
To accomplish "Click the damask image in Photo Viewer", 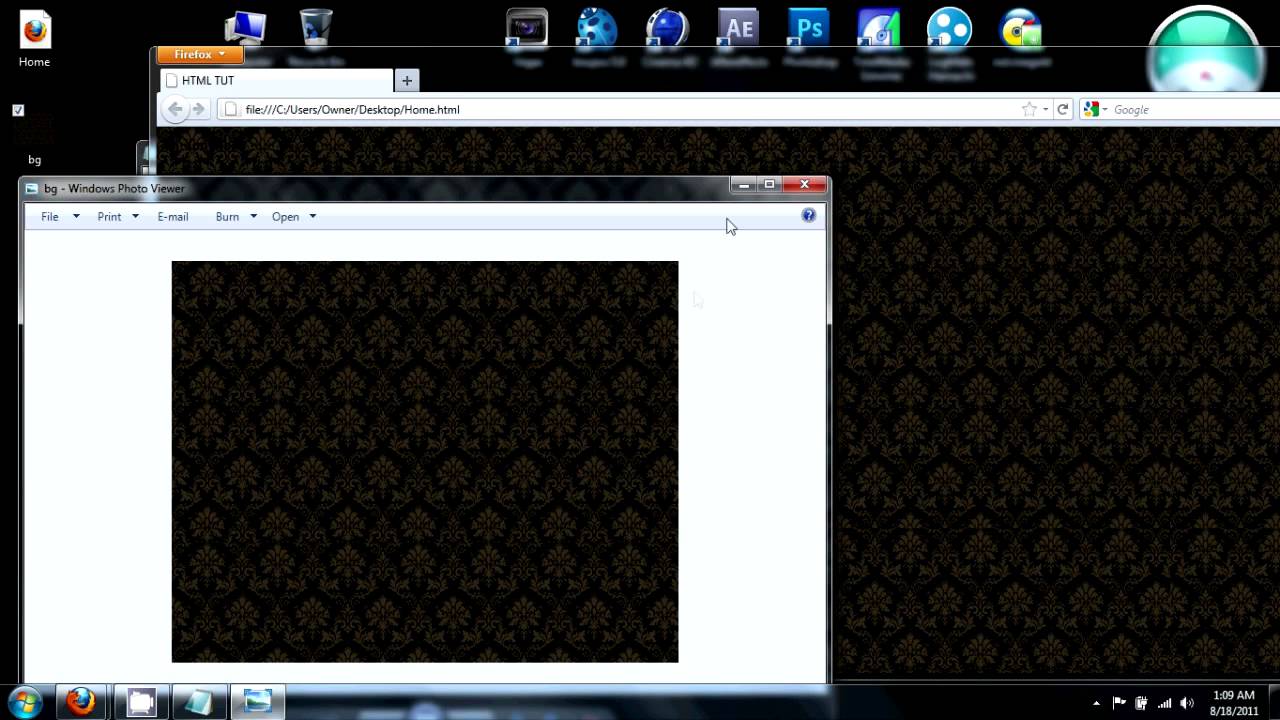I will 425,462.
